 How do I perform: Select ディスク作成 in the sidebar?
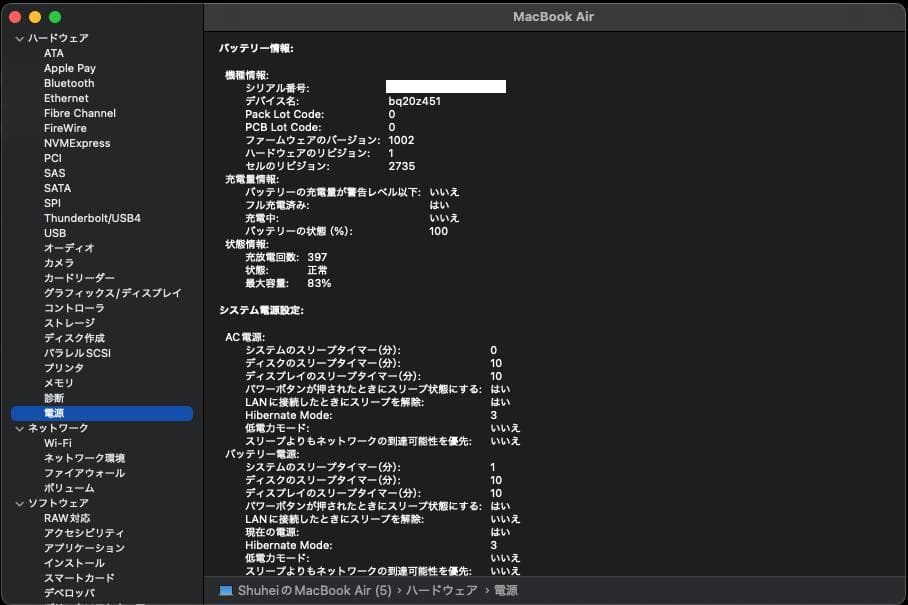click(x=74, y=339)
